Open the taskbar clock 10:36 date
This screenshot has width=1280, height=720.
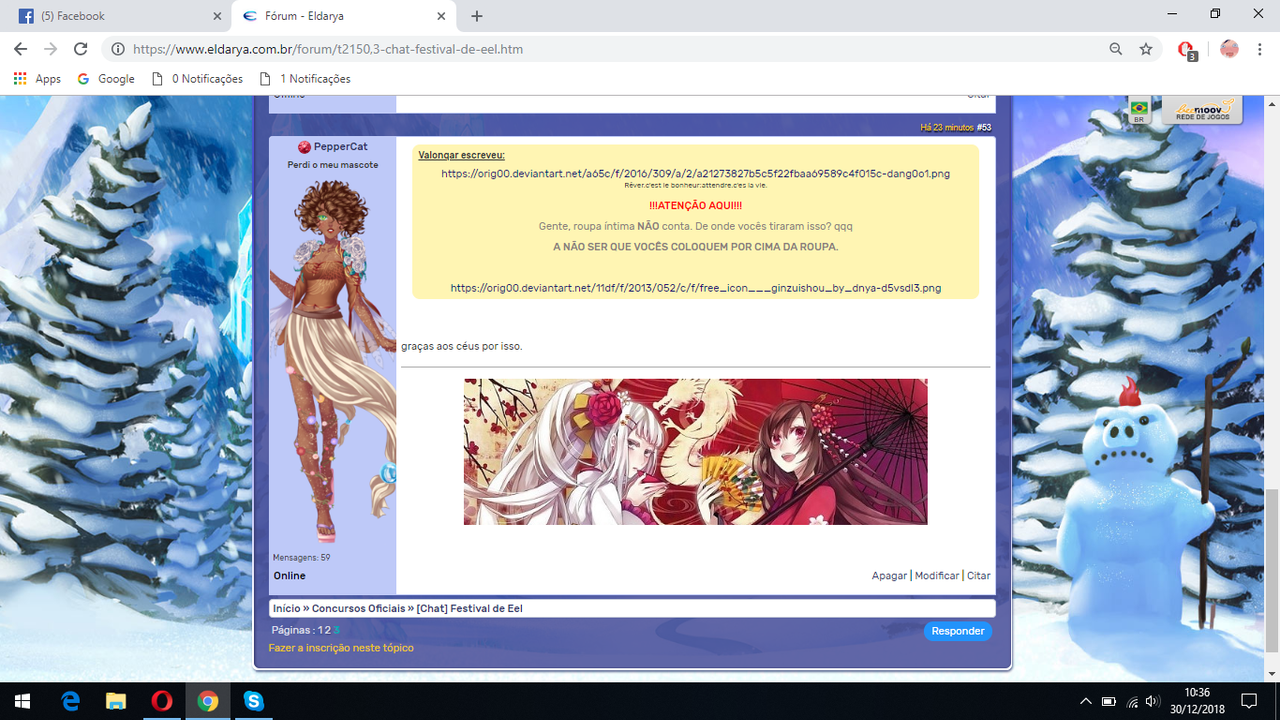click(1197, 701)
